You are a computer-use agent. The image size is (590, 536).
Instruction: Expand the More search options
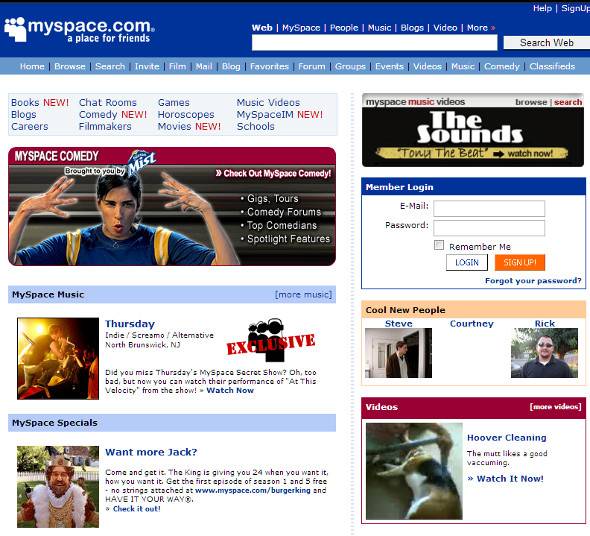pyautogui.click(x=481, y=27)
